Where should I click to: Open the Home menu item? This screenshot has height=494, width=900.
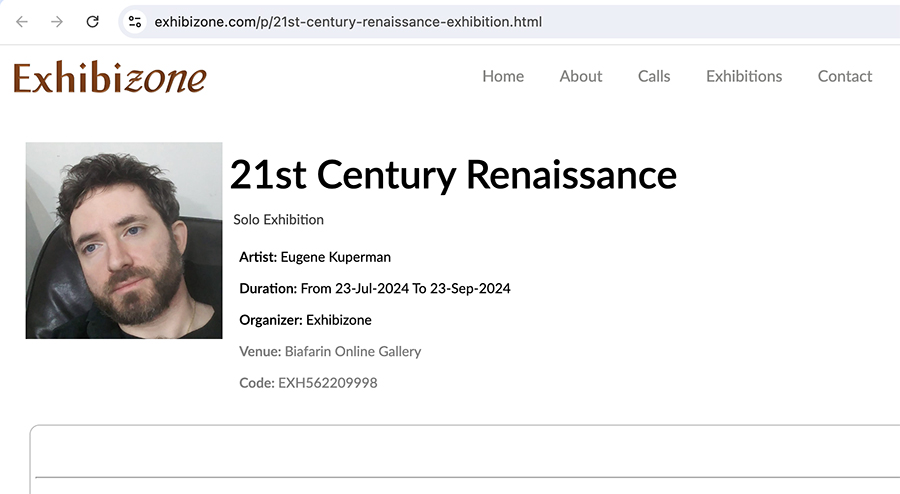(503, 76)
